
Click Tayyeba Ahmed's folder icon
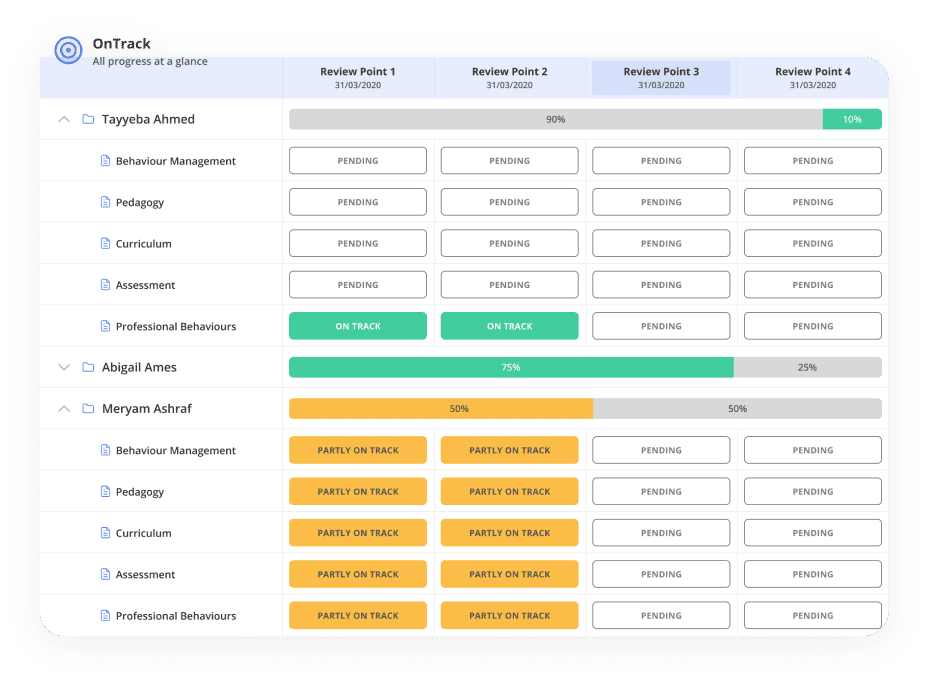(x=88, y=119)
